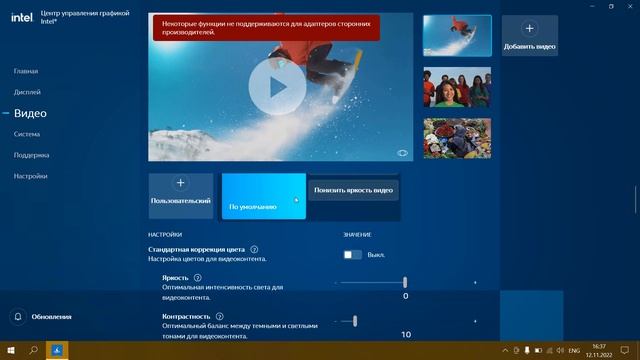640x360 pixels.
Task: Select the snowboarder video thumbnail
Action: point(457,36)
